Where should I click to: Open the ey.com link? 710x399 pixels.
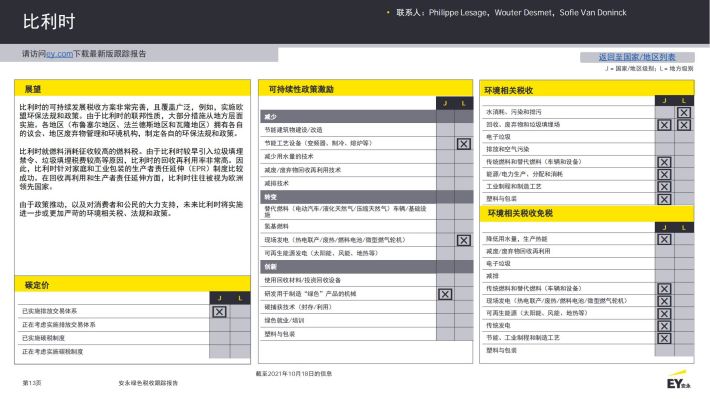[x=59, y=54]
